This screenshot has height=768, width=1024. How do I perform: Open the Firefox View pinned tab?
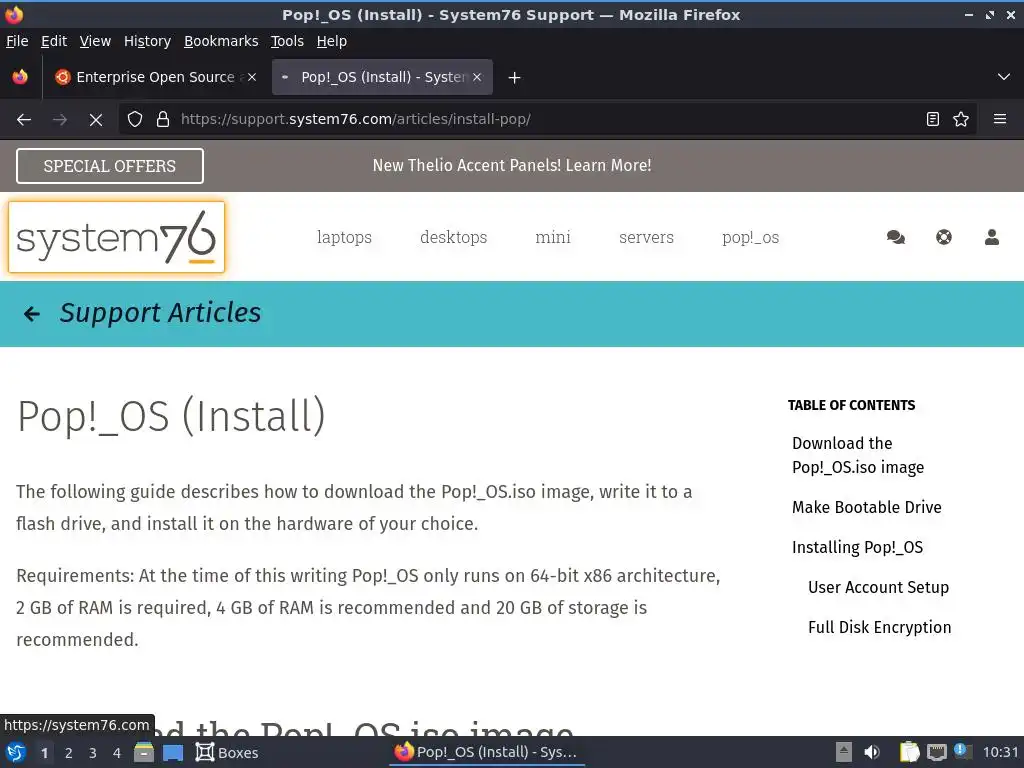(x=20, y=77)
